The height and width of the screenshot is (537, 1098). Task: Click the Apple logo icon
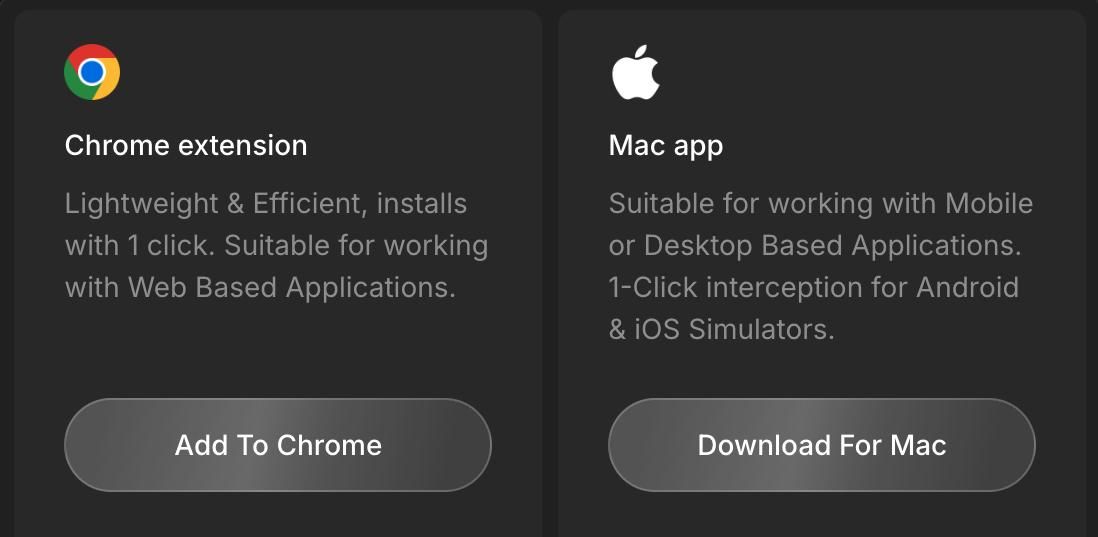635,72
